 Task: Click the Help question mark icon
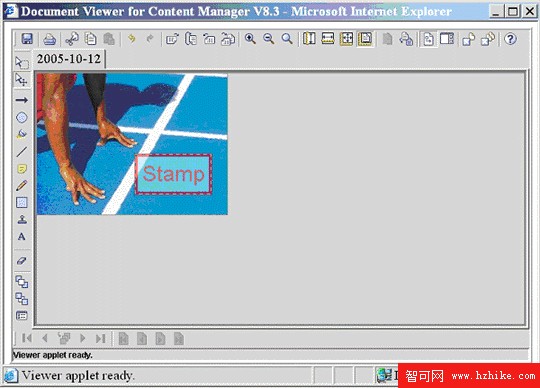click(x=510, y=39)
